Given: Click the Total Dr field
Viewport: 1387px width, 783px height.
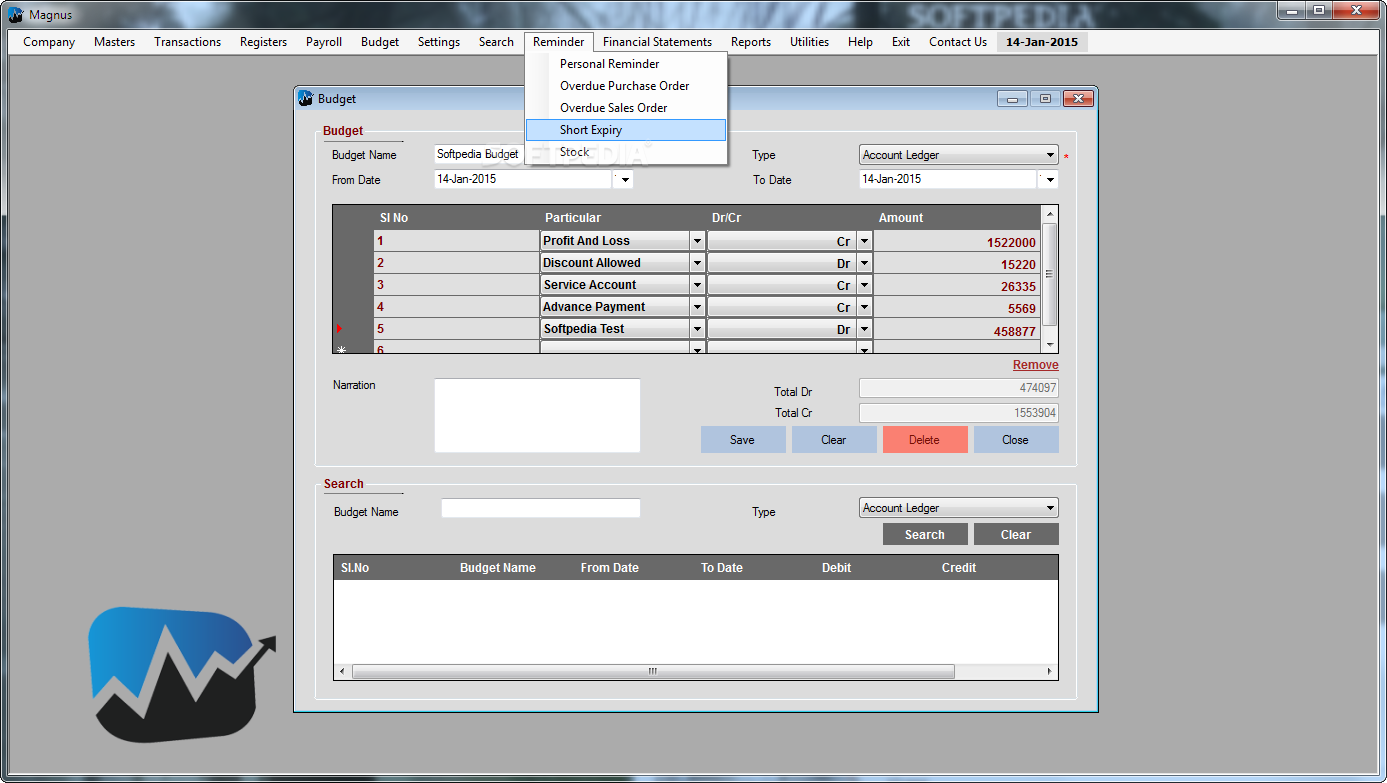Looking at the screenshot, I should click(958, 389).
